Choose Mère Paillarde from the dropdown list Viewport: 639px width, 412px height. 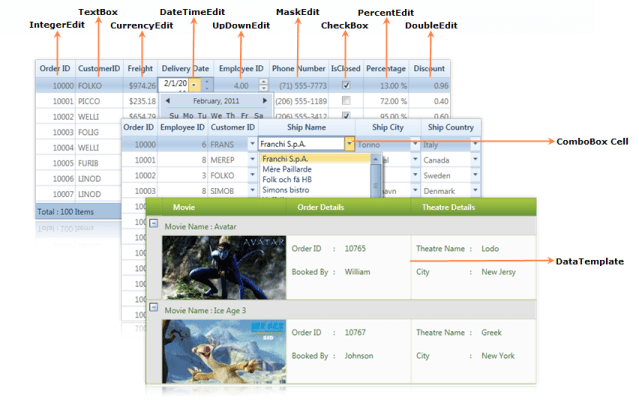coord(315,169)
